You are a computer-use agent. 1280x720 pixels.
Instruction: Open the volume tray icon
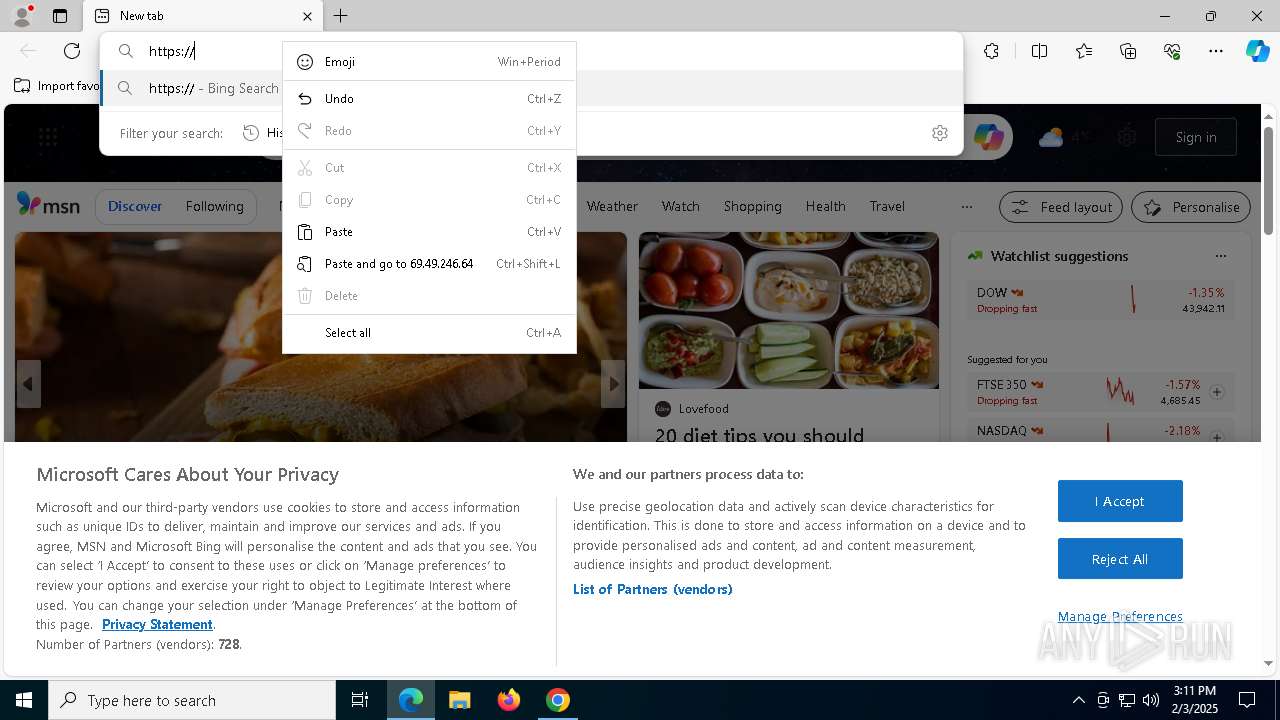(1150, 700)
